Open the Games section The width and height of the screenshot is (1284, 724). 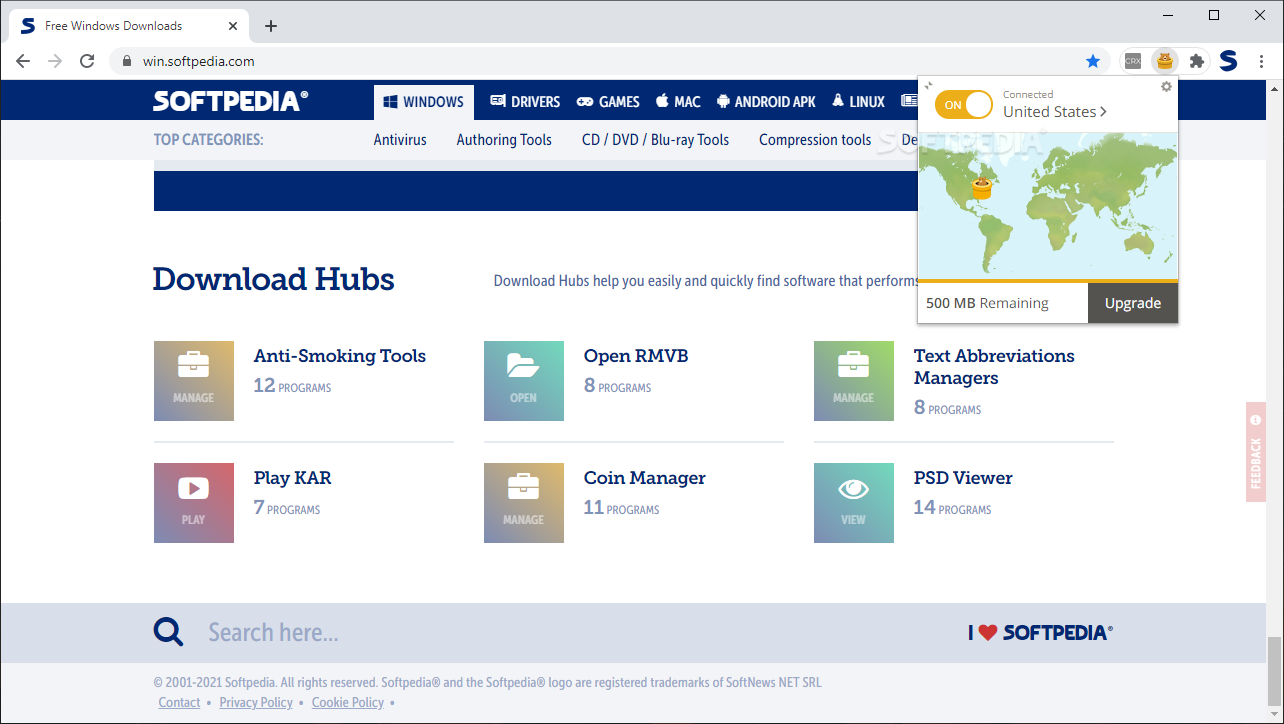click(x=609, y=102)
